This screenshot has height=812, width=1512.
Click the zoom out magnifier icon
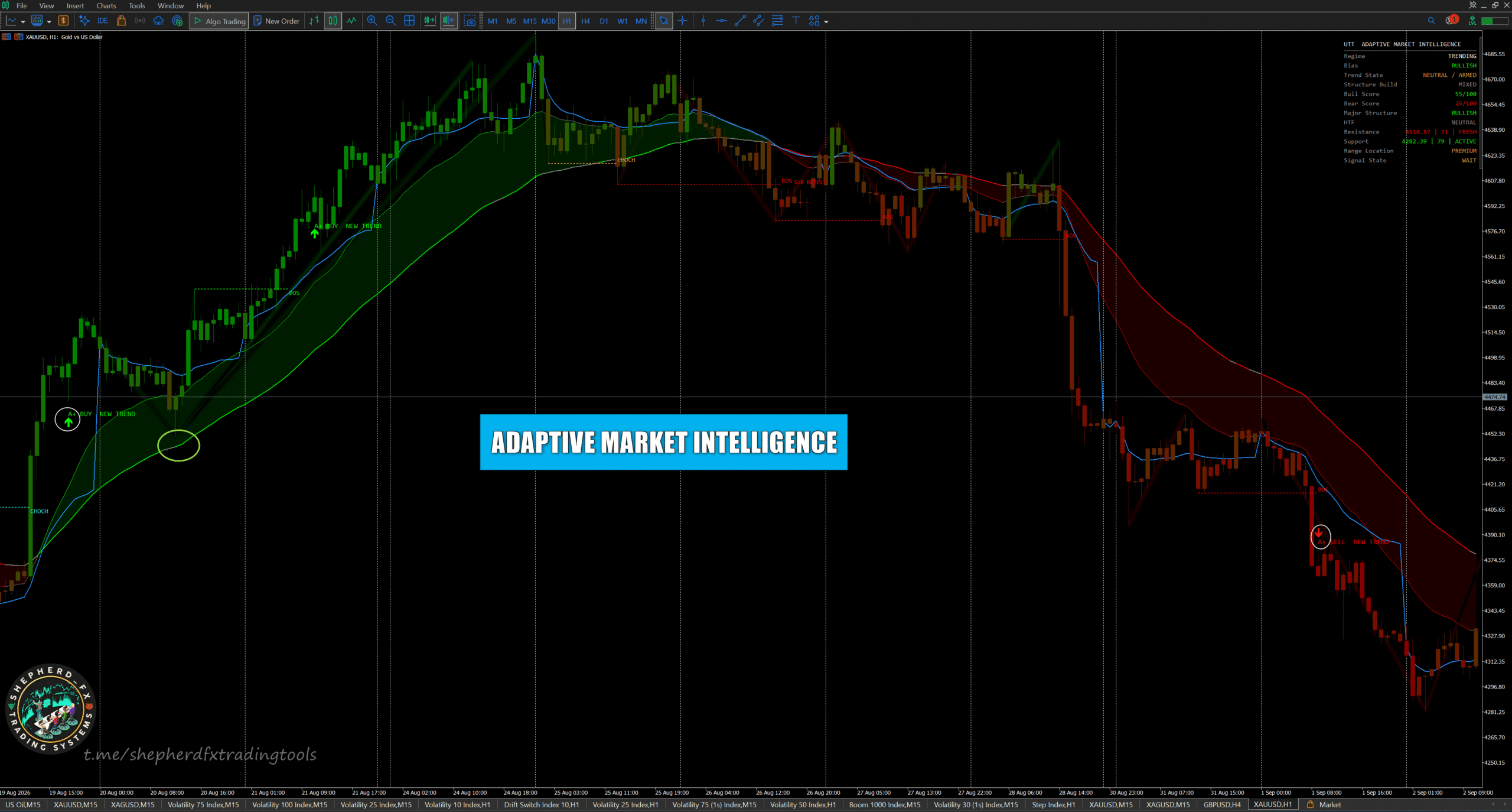point(390,21)
